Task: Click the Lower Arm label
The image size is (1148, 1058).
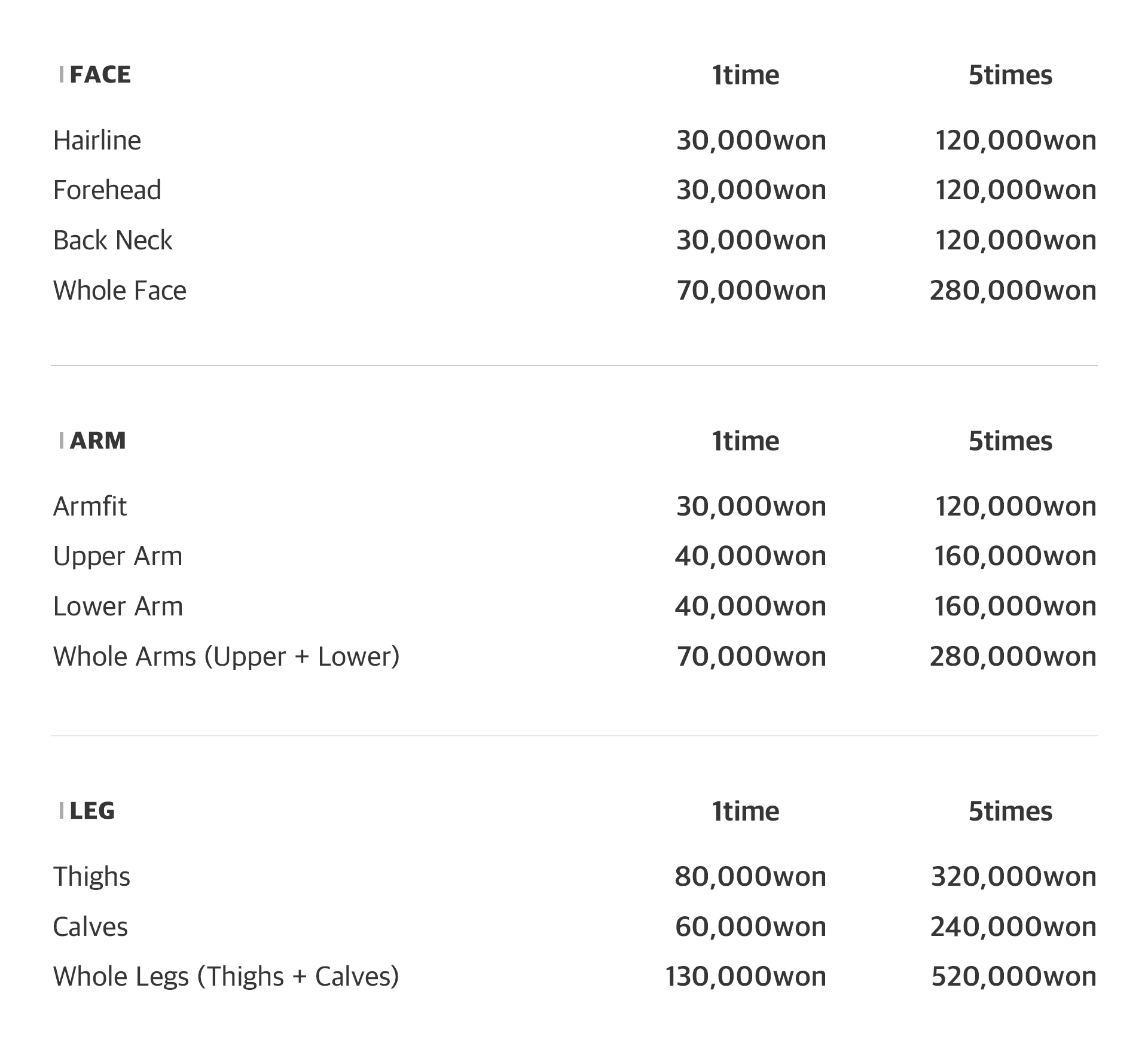Action: pos(118,606)
